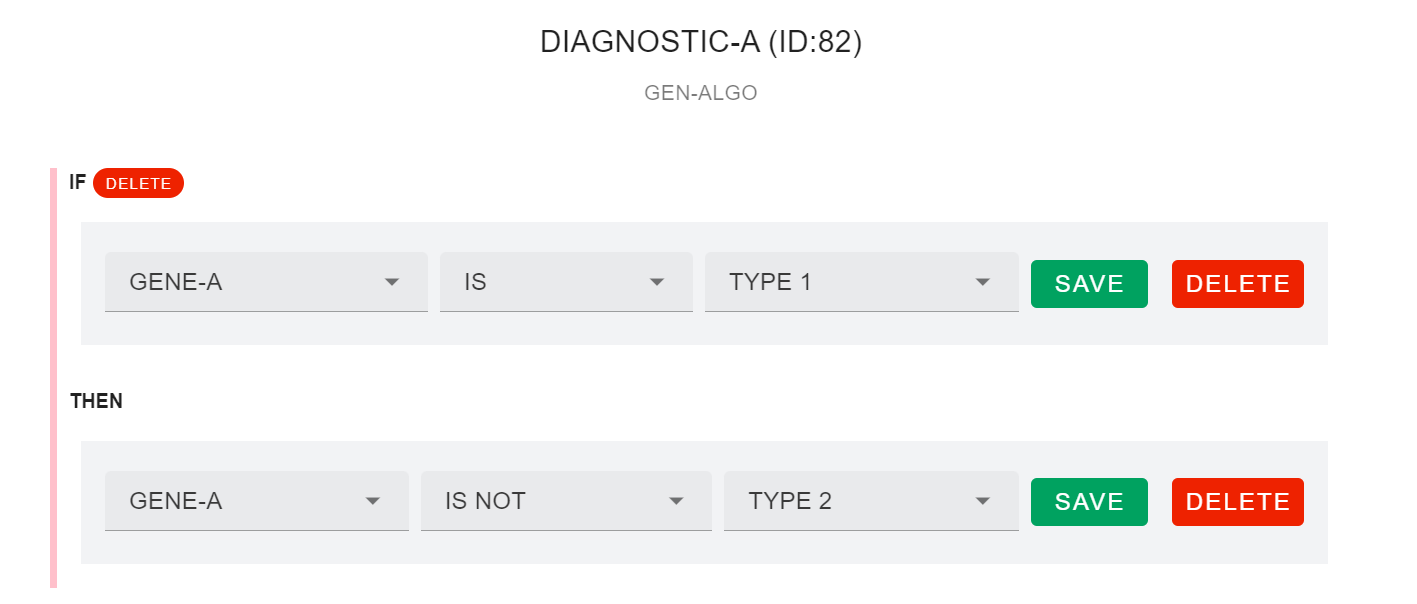Viewport: 1417px width, 604px height.
Task: Open the IS NOT operator dropdown text
Action: tap(486, 501)
